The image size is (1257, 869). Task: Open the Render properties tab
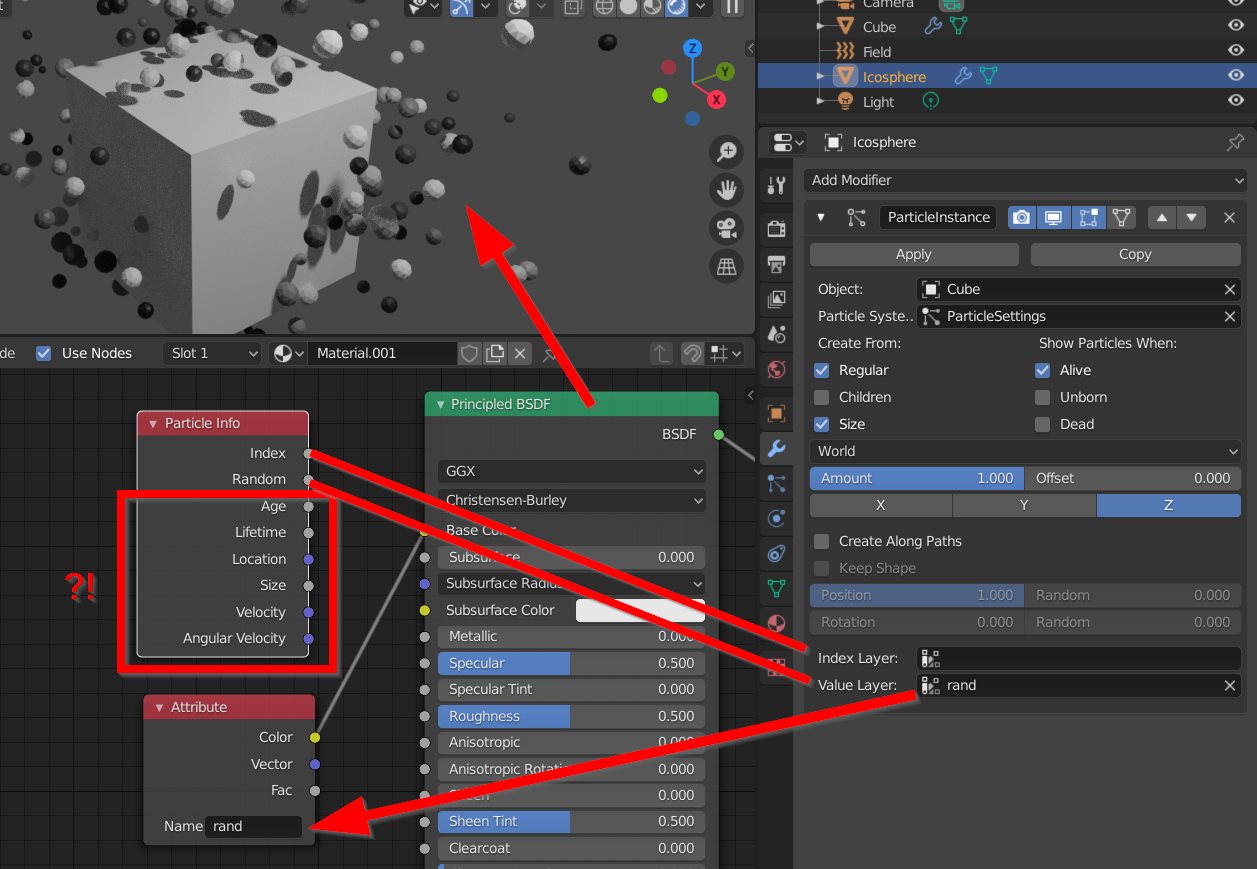776,228
